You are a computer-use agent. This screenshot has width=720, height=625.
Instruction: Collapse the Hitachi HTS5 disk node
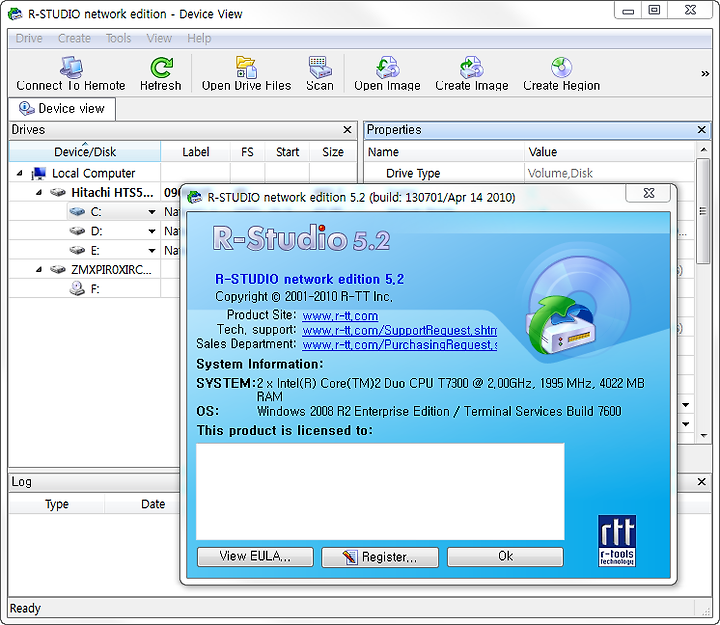pos(39,192)
